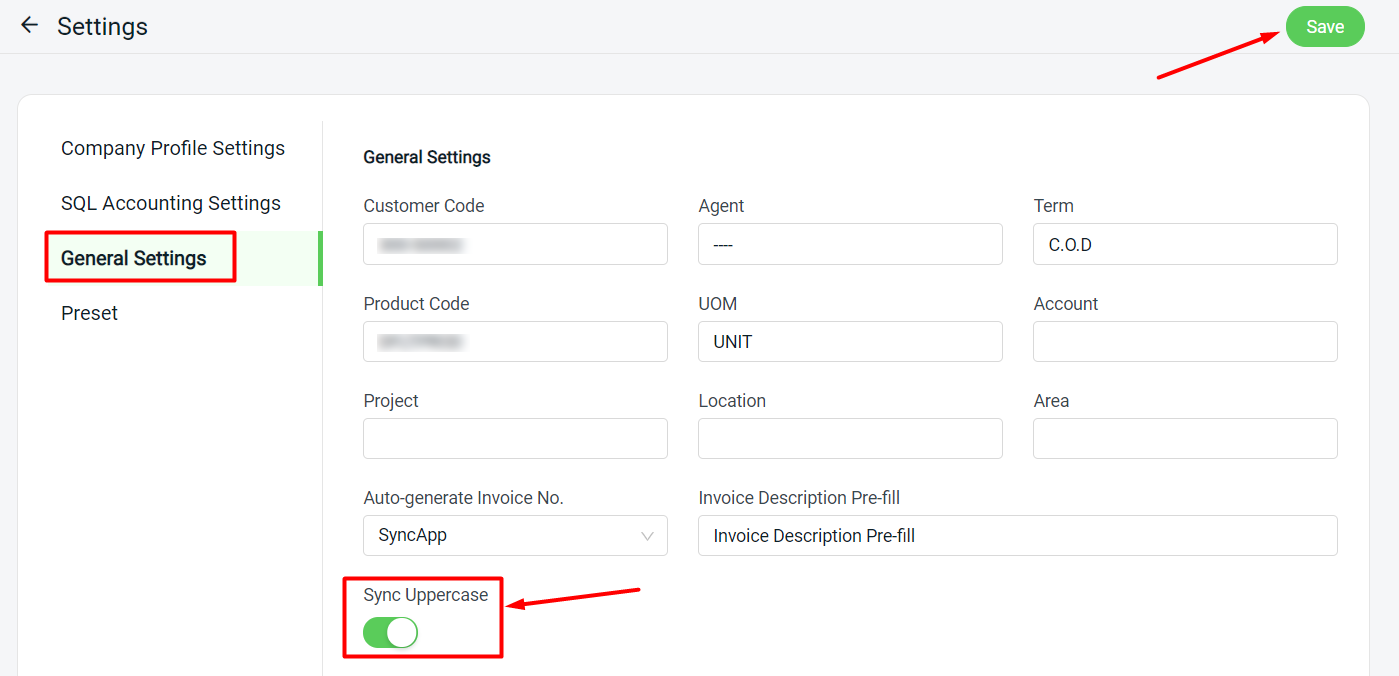
Task: Click the Invoice Description Pre-fill field
Action: click(x=1017, y=535)
